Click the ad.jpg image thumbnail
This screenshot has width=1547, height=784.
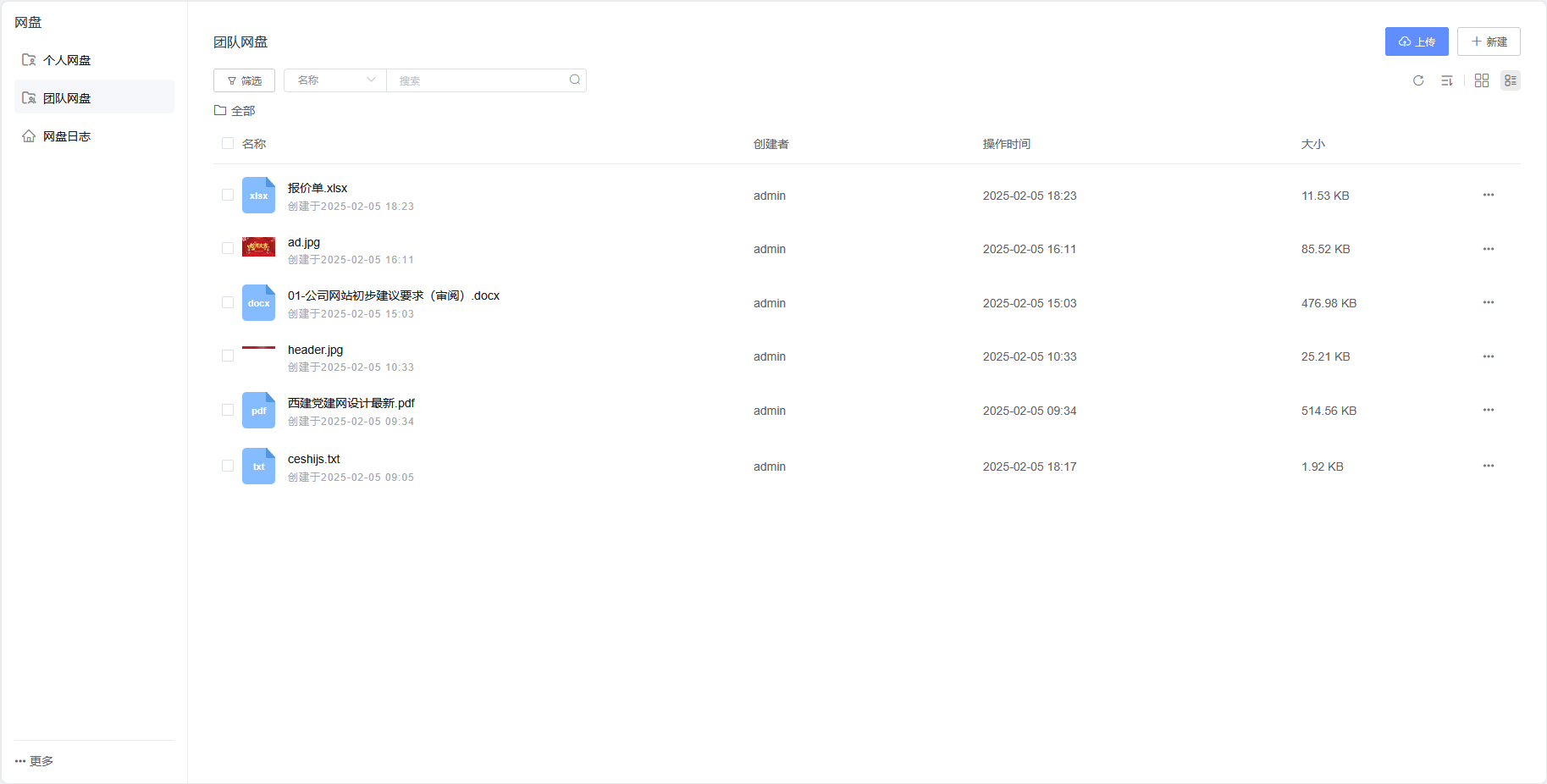pyautogui.click(x=258, y=247)
